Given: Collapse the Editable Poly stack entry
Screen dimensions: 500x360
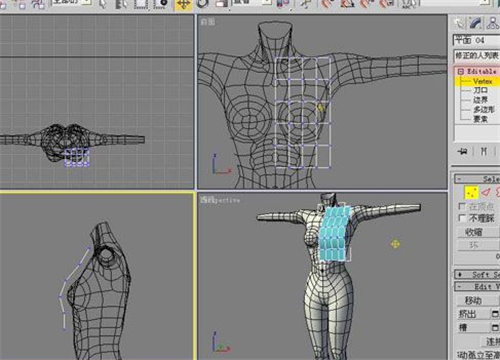Looking at the screenshot, I should coord(461,71).
